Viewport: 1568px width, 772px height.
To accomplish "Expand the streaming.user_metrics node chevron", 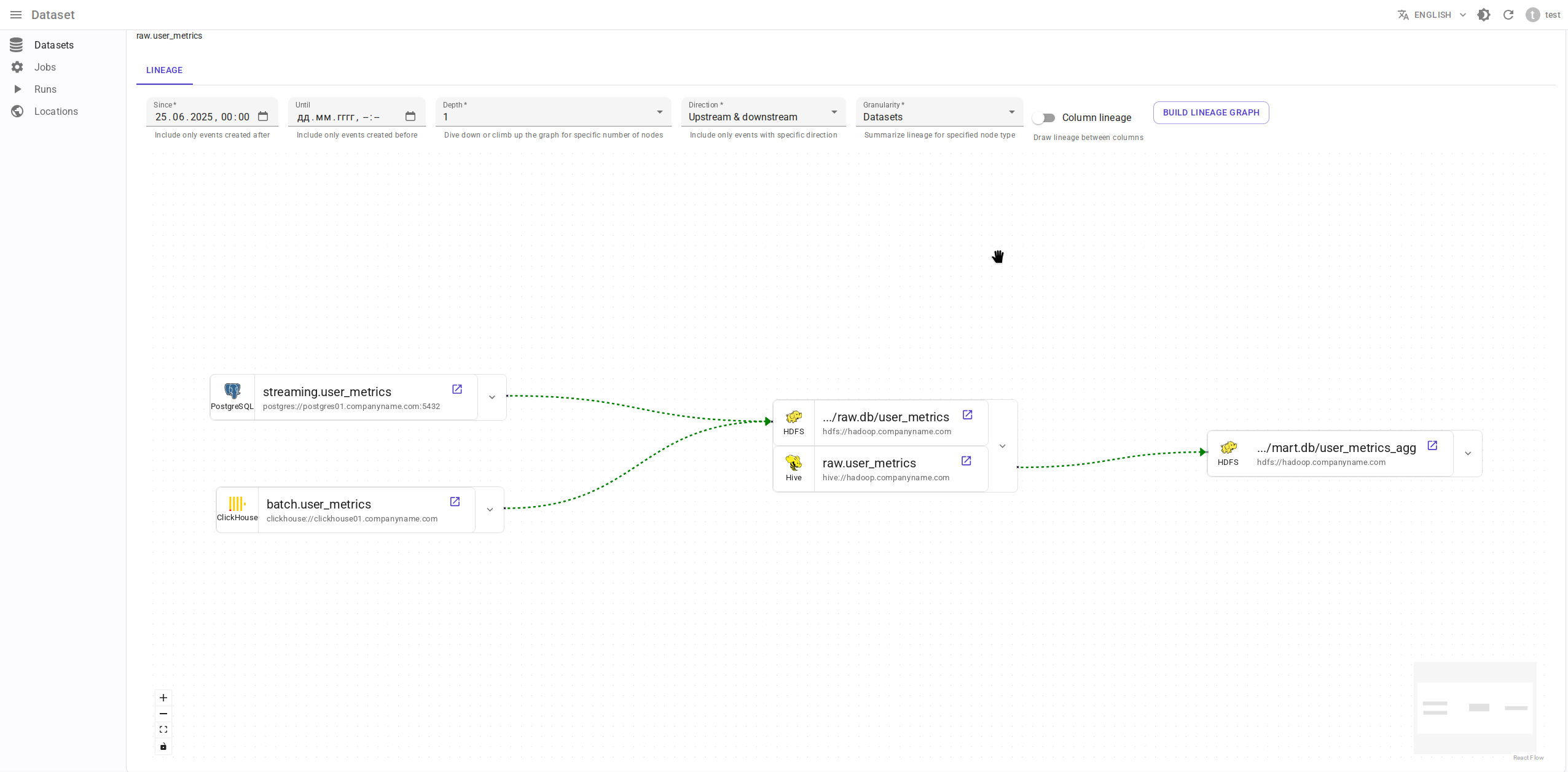I will (x=492, y=397).
